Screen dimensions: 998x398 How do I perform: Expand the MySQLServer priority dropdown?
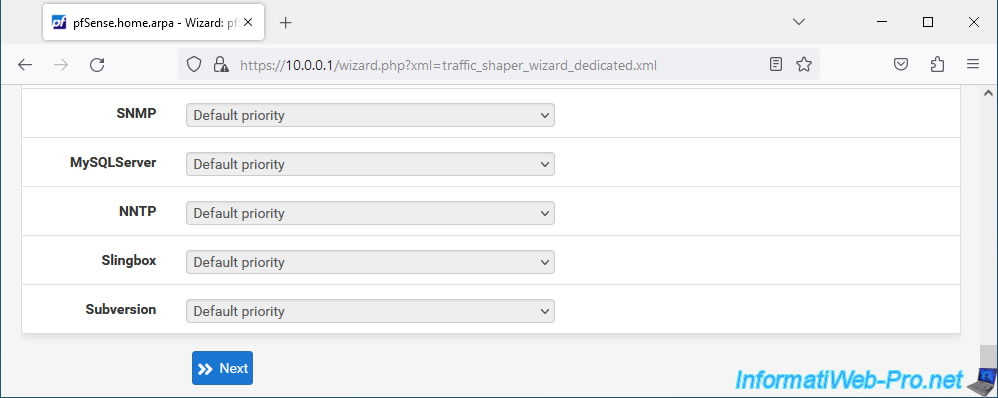(370, 164)
